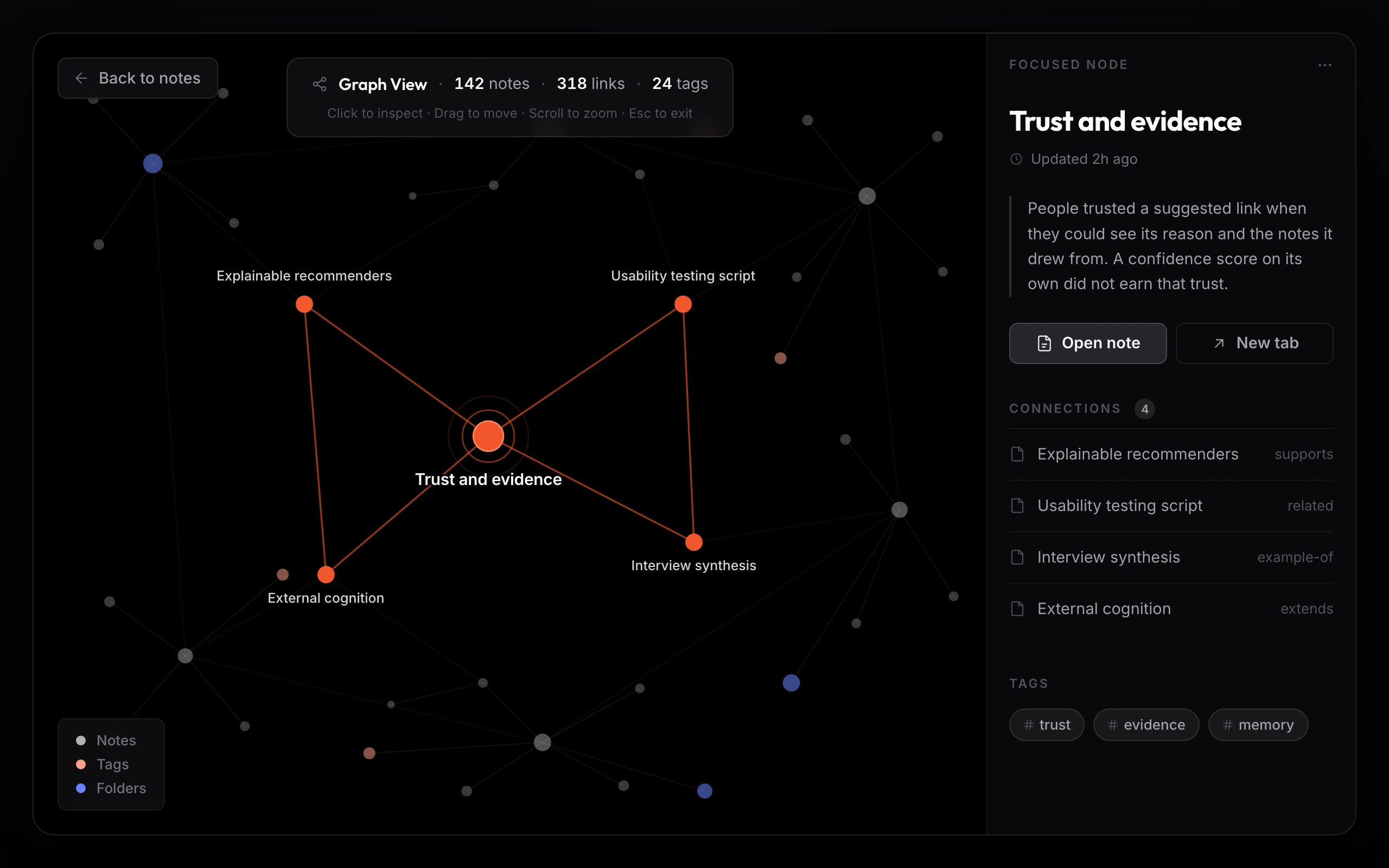The height and width of the screenshot is (868, 1389).
Task: Filter by the evidence tag
Action: click(1145, 725)
